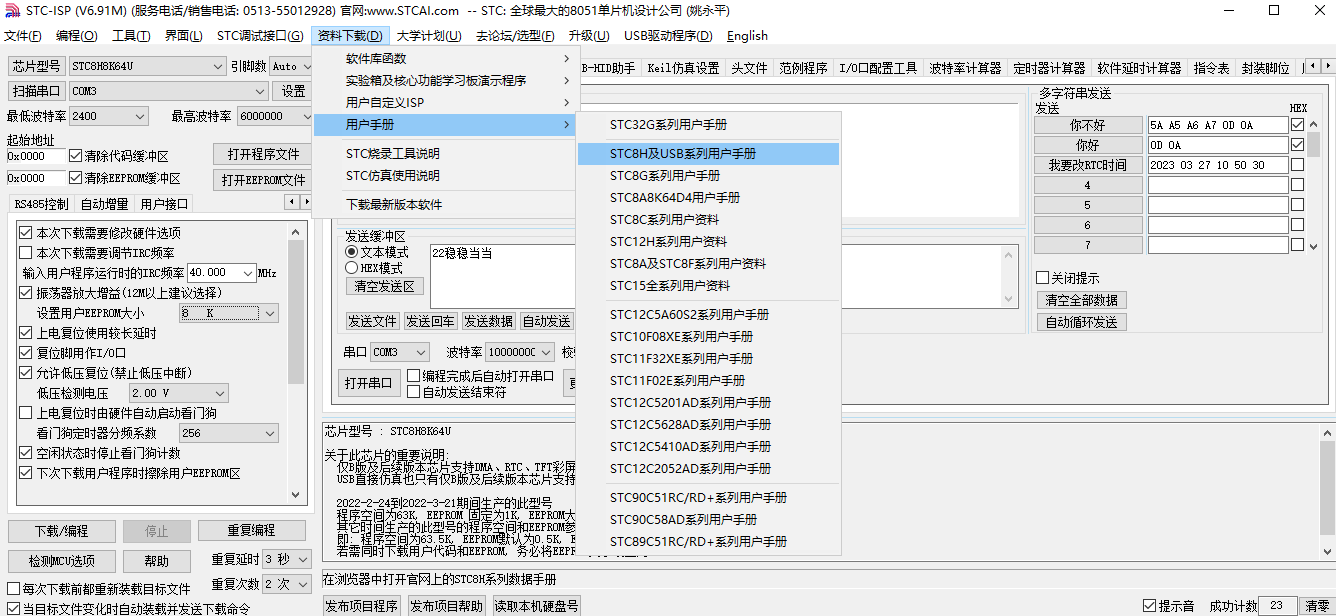Switch to the Keil仿真设置 tab
The width and height of the screenshot is (1336, 616).
point(683,68)
